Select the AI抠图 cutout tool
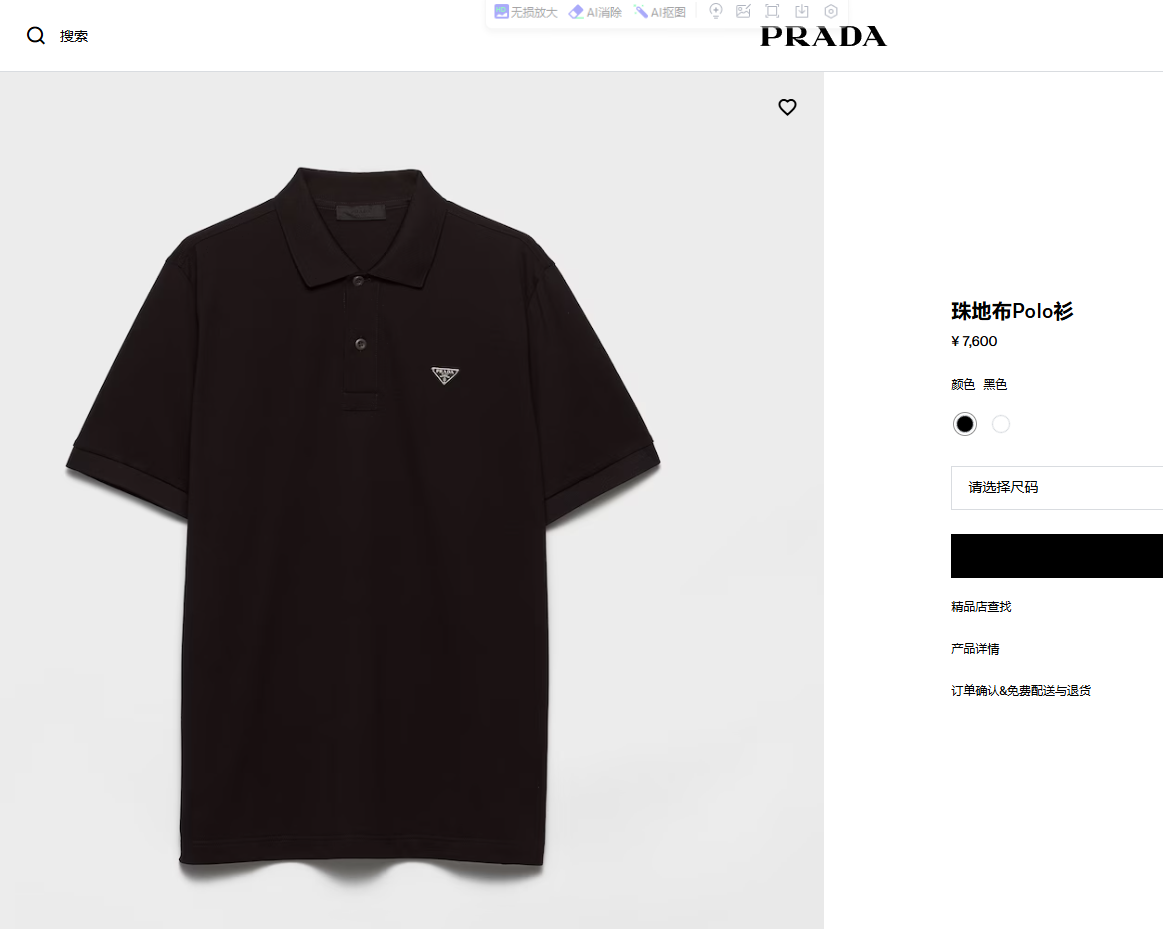 click(x=659, y=12)
